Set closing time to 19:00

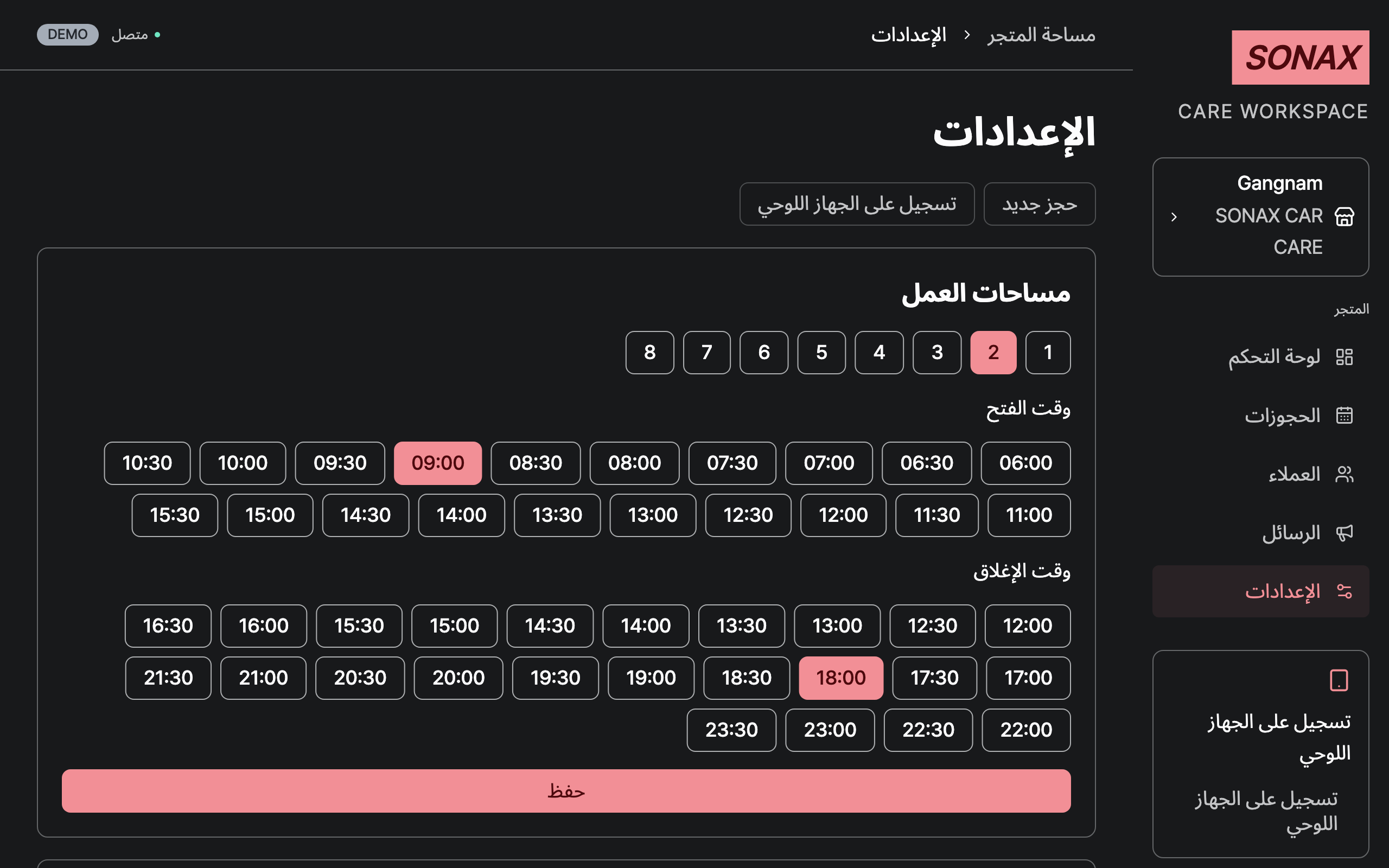click(651, 678)
